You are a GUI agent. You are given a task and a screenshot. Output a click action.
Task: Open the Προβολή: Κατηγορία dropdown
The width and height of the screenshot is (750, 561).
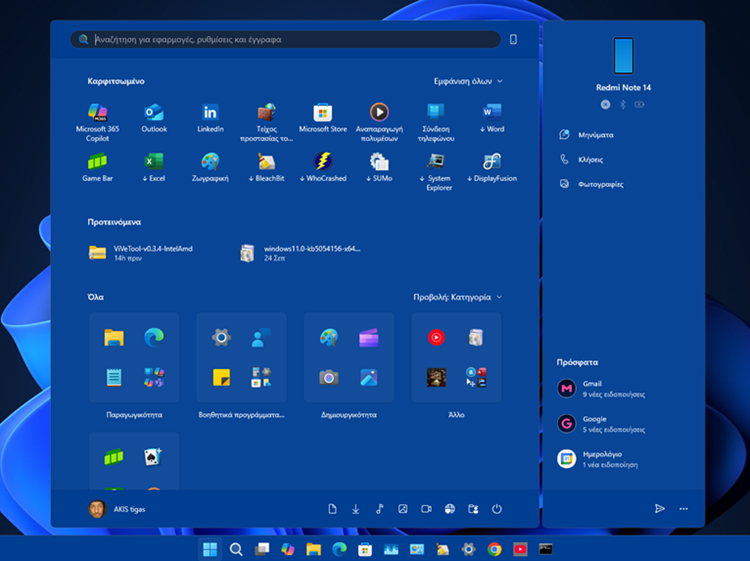coord(458,297)
